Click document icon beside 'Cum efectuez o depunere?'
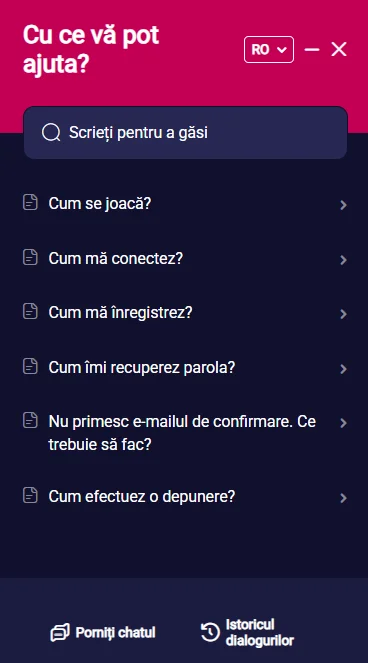The width and height of the screenshot is (368, 663). pyautogui.click(x=30, y=495)
